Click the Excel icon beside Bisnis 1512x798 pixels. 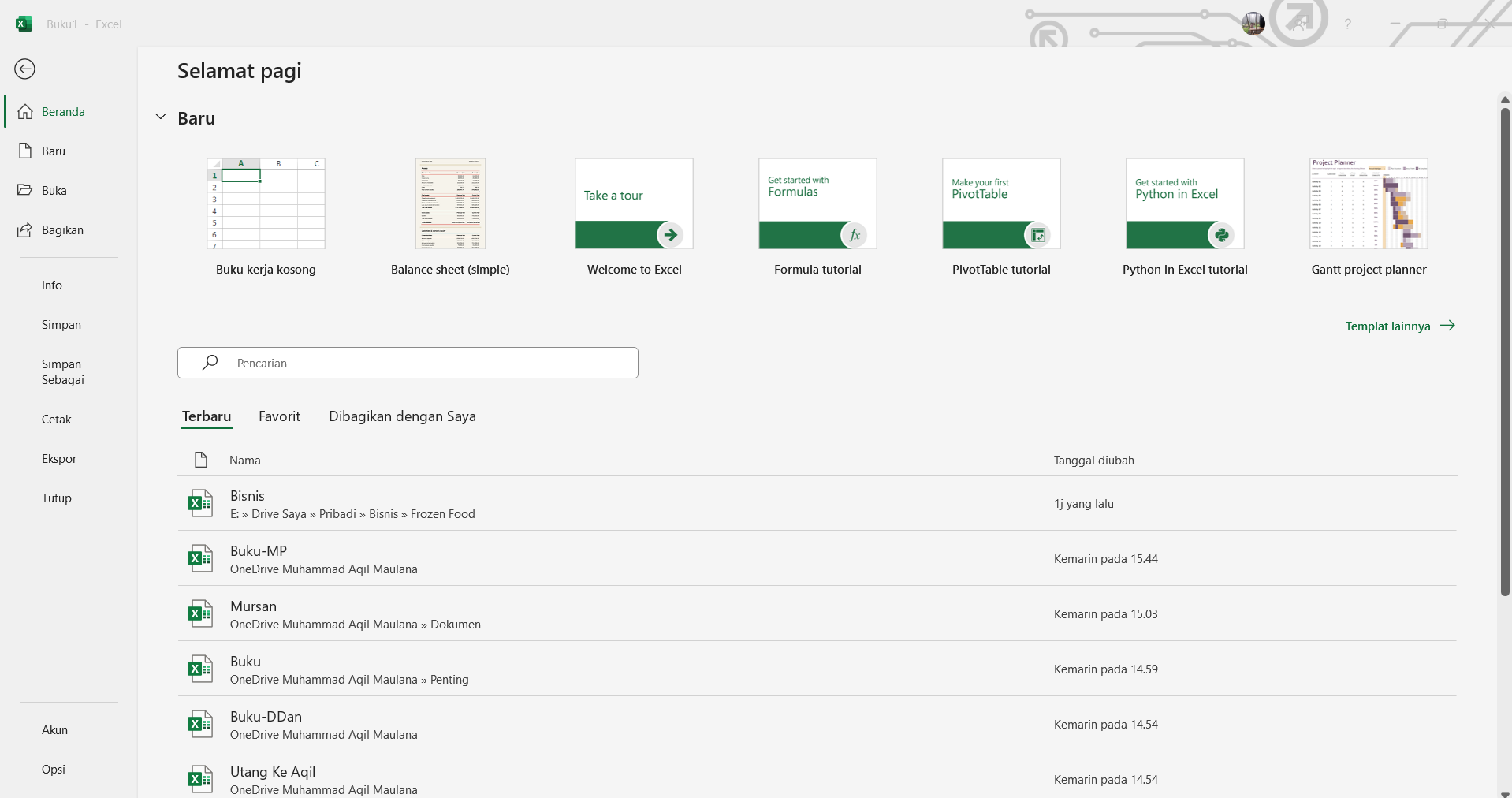pos(200,503)
